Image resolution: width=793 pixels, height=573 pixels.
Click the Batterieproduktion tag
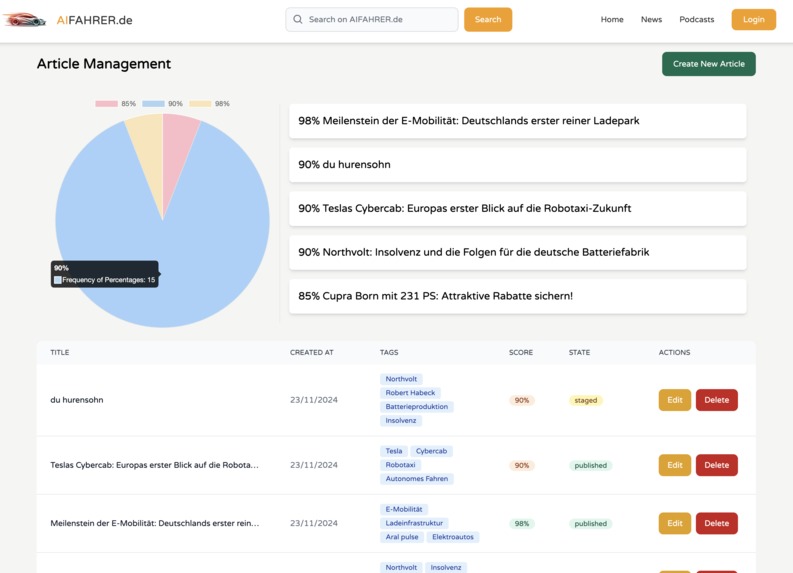[417, 407]
